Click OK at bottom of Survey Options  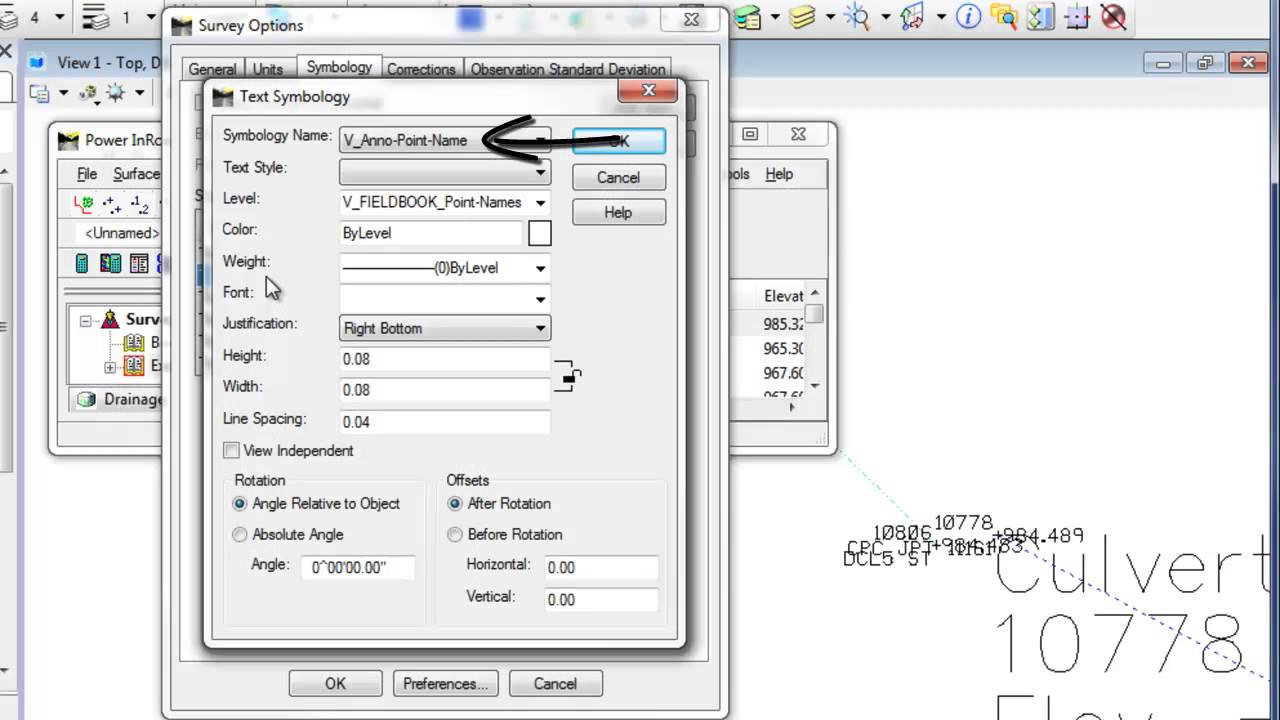[335, 684]
